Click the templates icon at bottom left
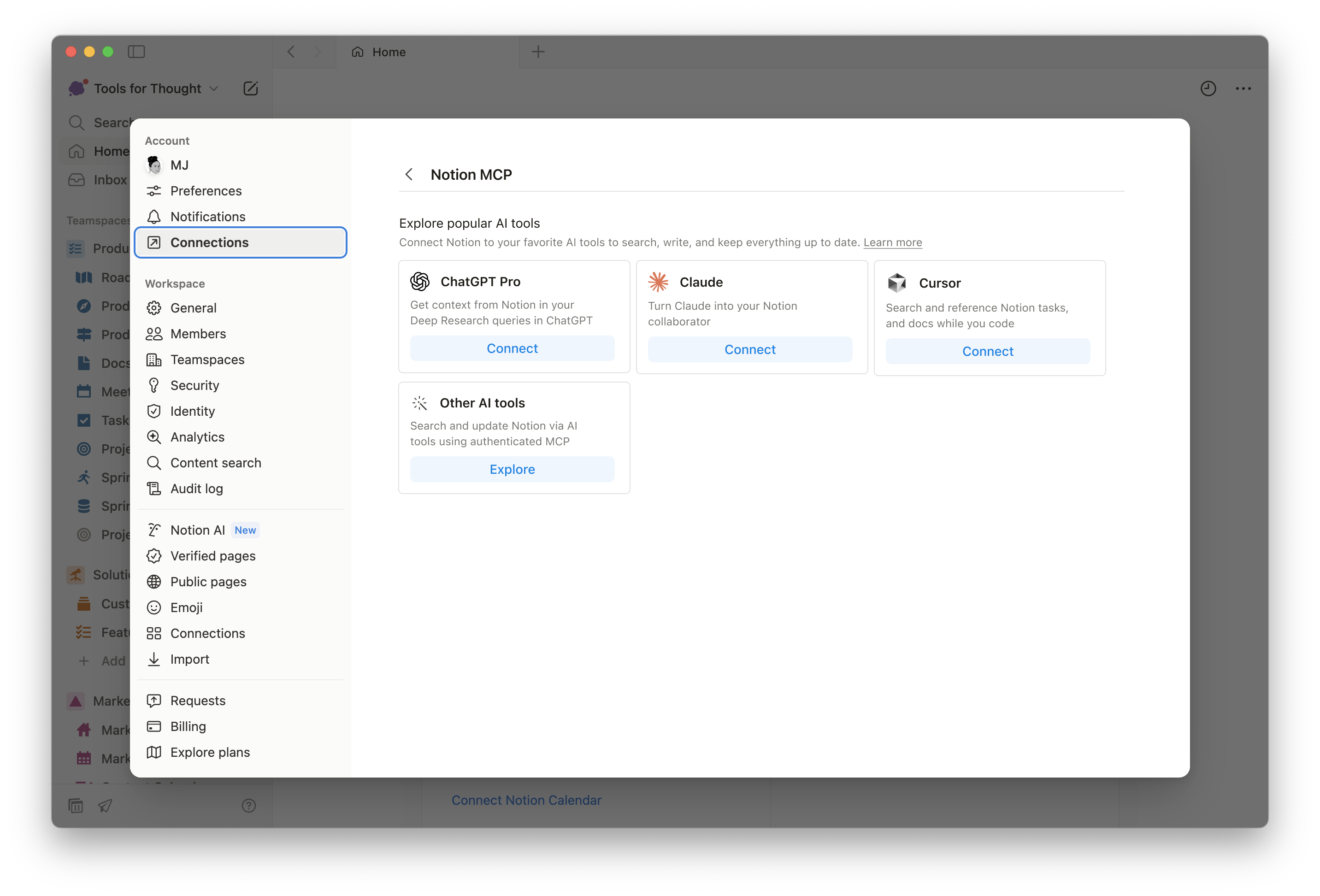Image resolution: width=1320 pixels, height=896 pixels. click(76, 805)
